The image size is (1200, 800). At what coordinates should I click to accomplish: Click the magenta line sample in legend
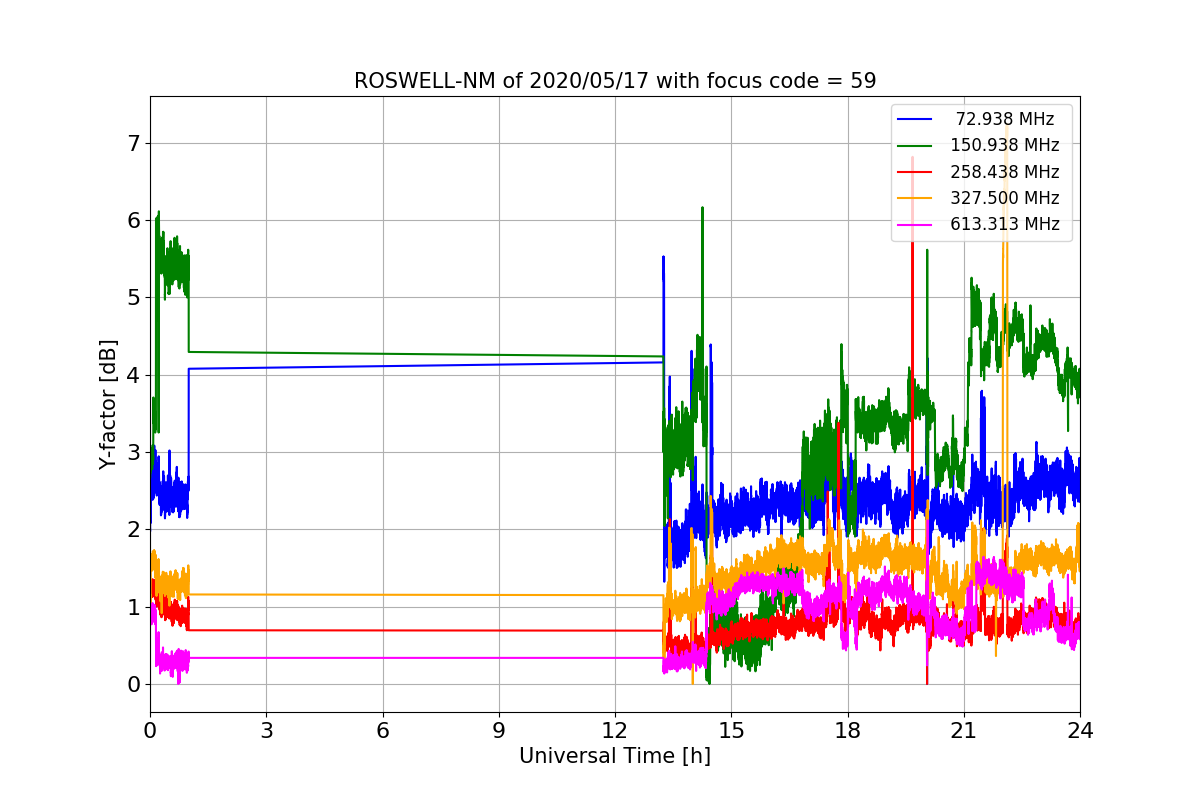click(x=915, y=225)
